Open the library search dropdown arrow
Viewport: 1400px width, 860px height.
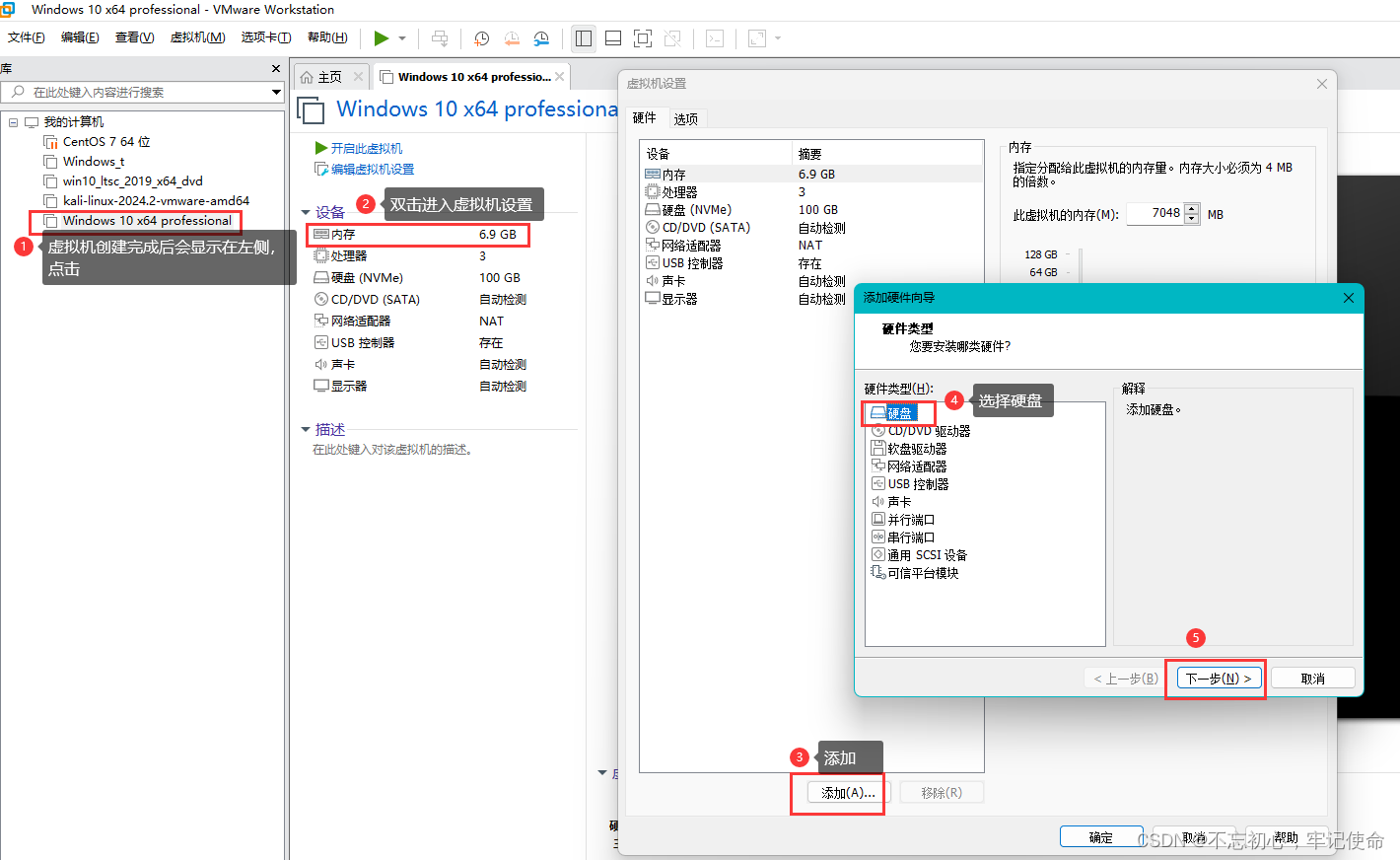[x=276, y=92]
